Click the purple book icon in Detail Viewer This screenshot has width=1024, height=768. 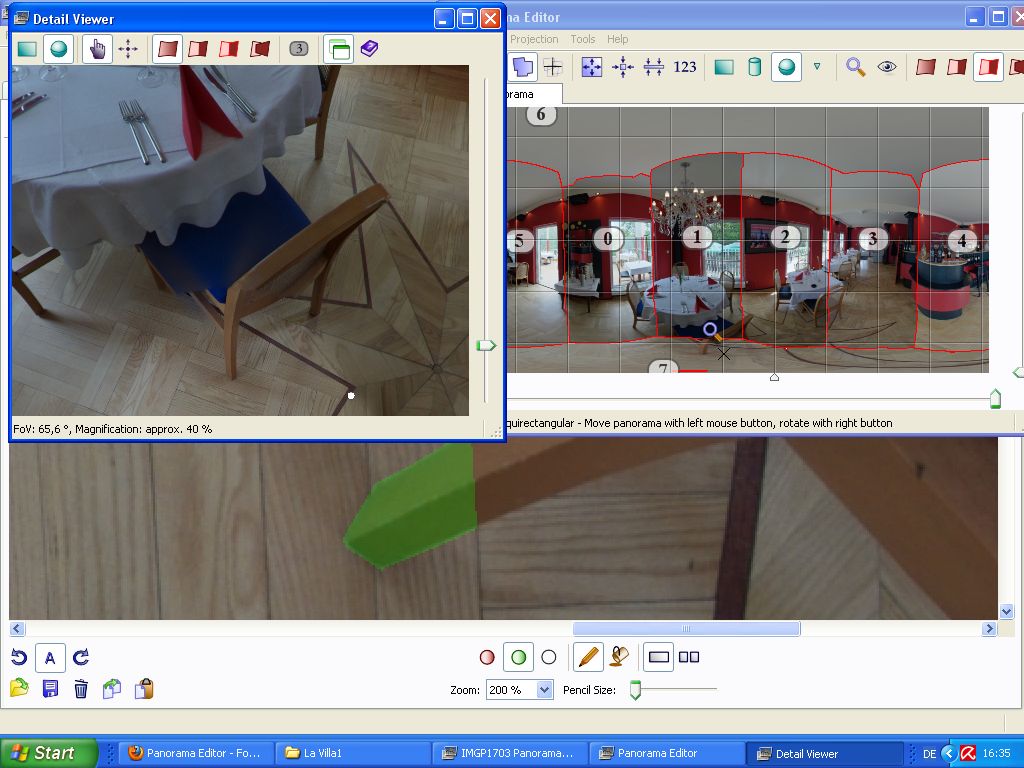click(370, 48)
